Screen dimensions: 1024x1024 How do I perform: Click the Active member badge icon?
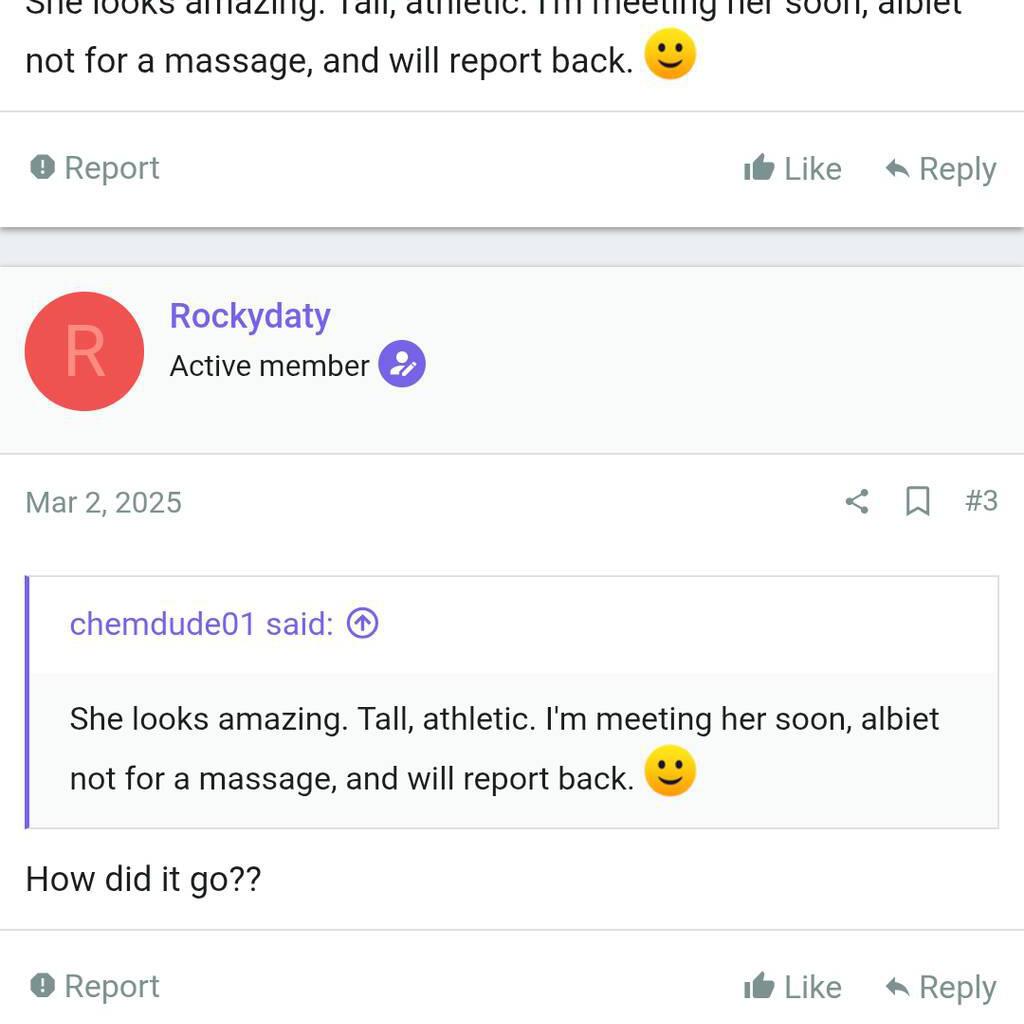tap(402, 365)
